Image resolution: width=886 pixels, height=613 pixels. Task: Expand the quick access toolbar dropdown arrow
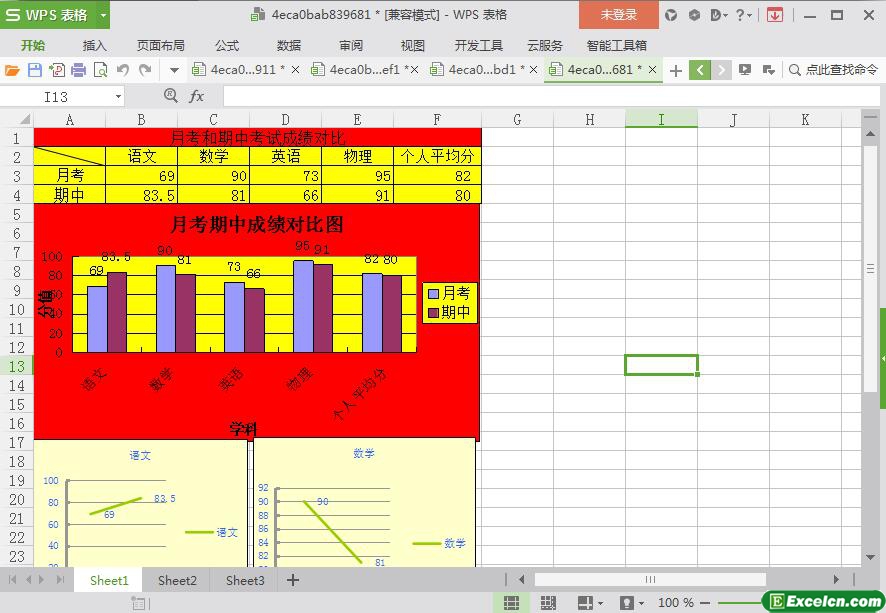pos(174,70)
